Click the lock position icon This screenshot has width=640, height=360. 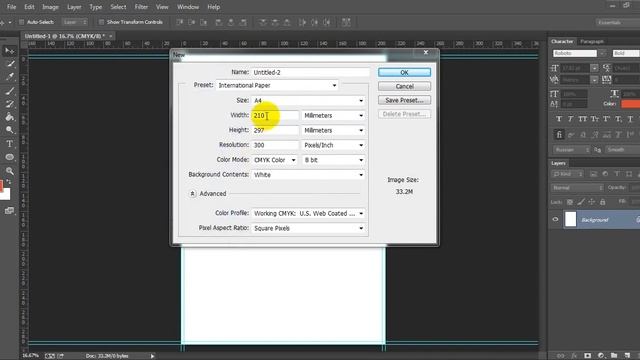[591, 202]
